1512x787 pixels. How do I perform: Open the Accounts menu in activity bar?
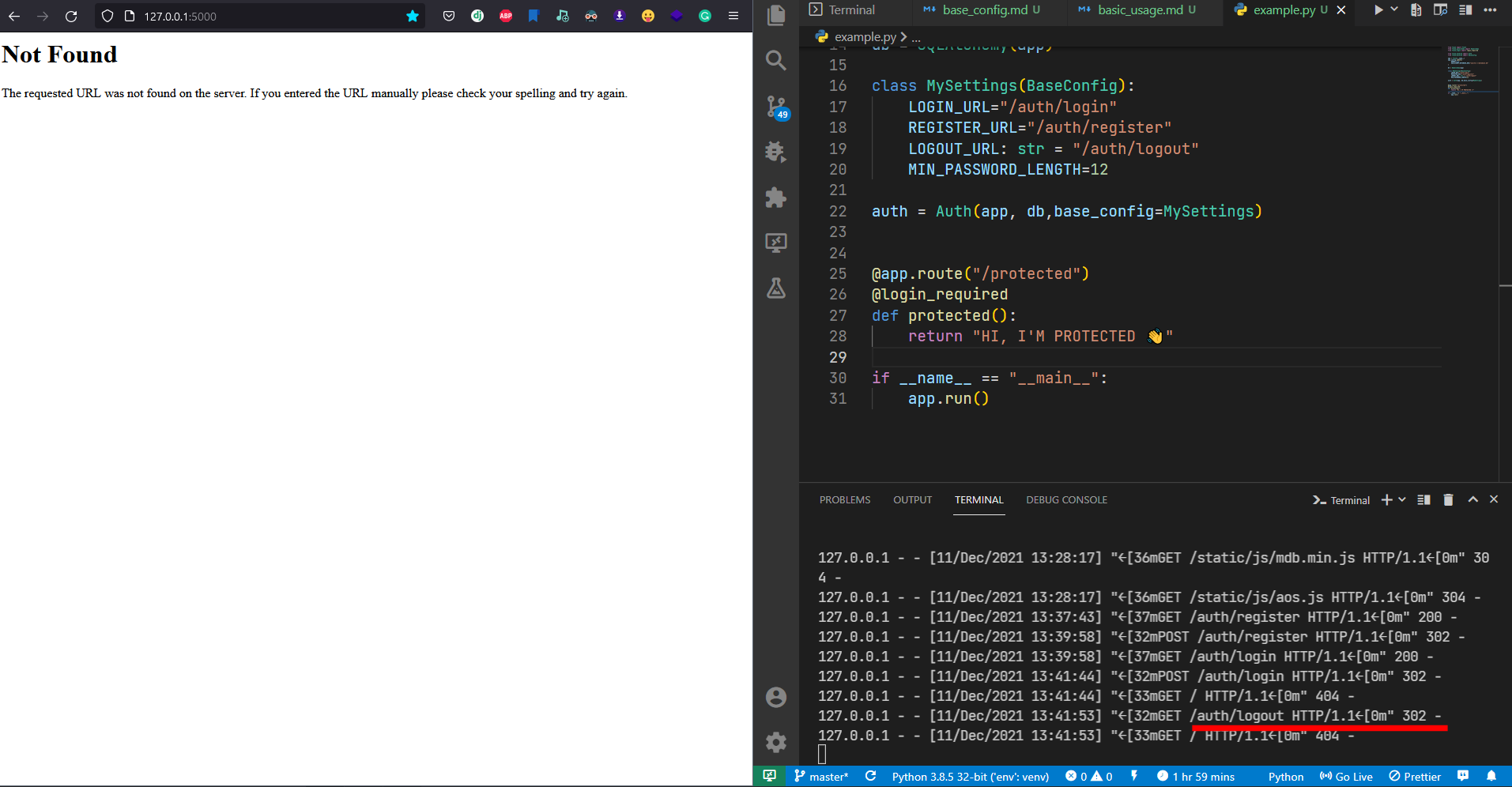point(776,697)
